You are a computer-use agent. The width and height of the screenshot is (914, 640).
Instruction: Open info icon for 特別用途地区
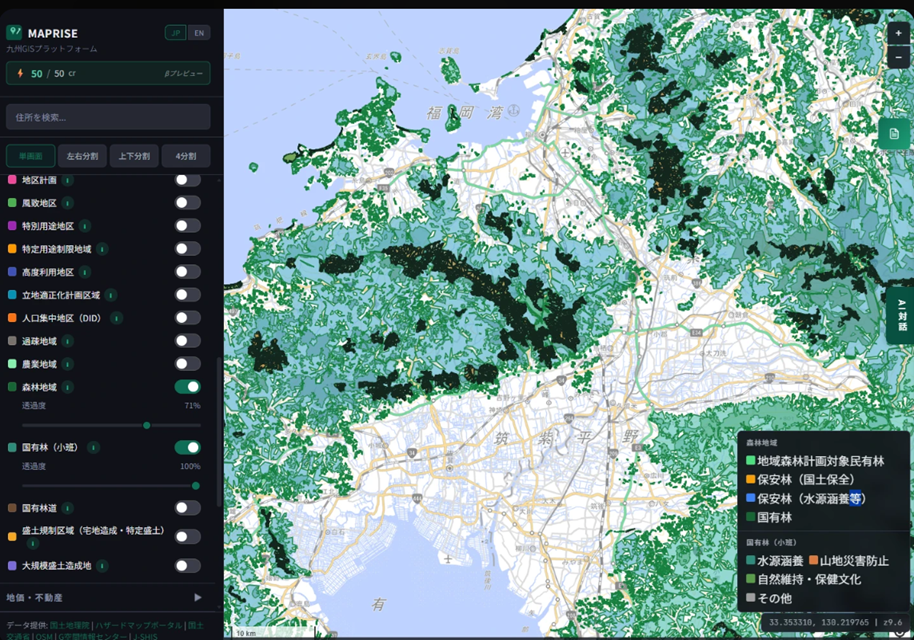click(85, 226)
